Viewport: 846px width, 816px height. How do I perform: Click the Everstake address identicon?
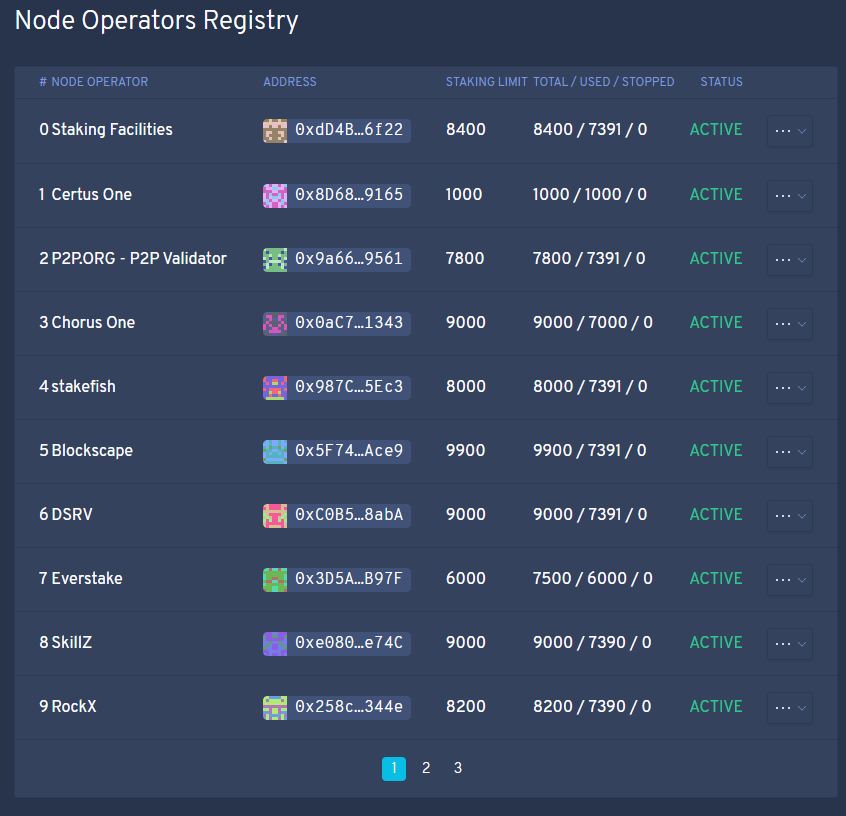pyautogui.click(x=275, y=580)
